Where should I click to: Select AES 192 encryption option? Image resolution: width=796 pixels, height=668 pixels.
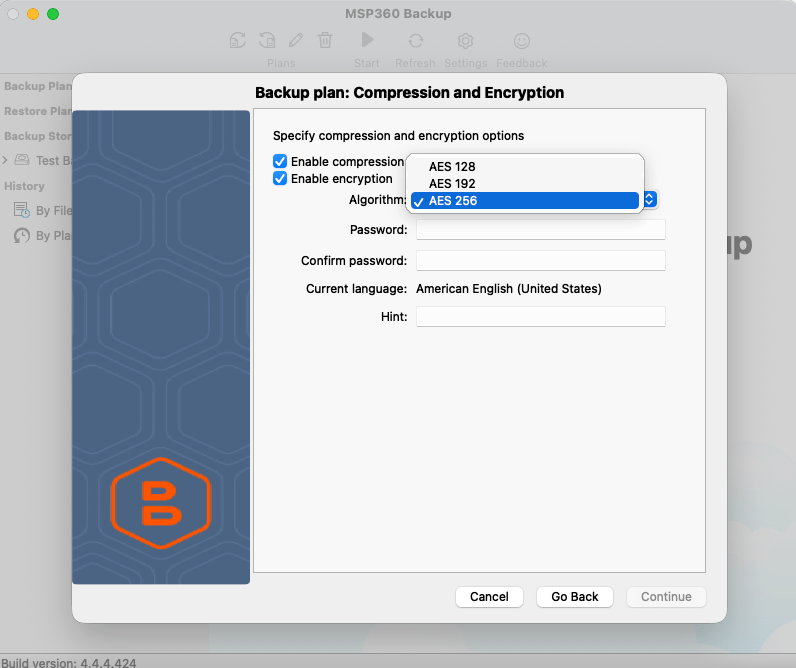click(452, 184)
